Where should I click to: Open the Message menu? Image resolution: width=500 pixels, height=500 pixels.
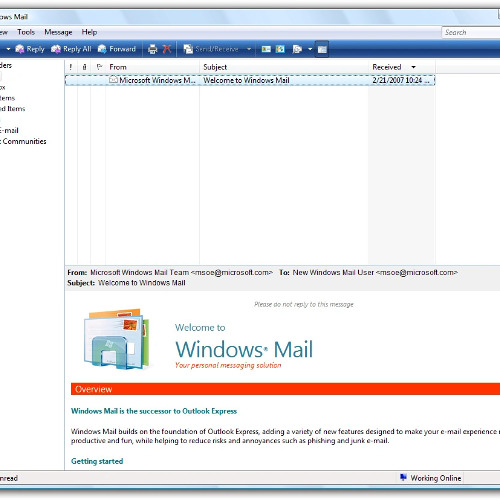pyautogui.click(x=58, y=32)
